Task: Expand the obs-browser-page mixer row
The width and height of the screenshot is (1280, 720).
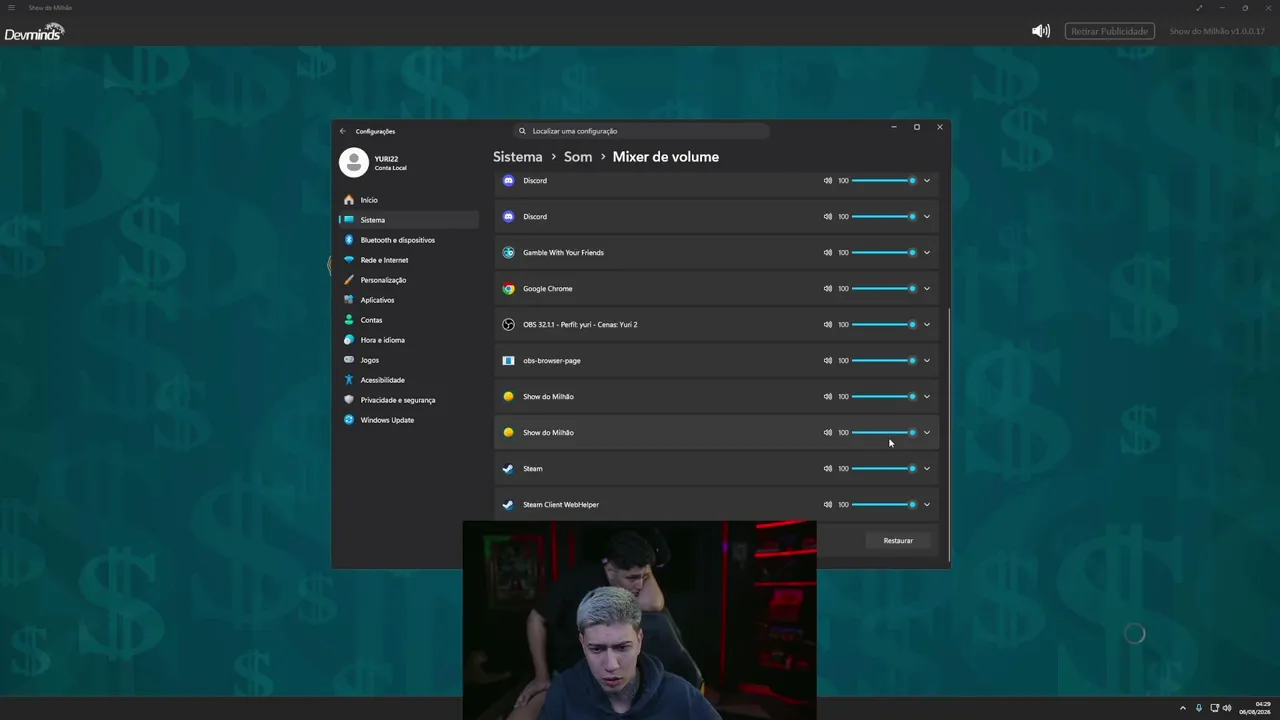Action: click(927, 361)
